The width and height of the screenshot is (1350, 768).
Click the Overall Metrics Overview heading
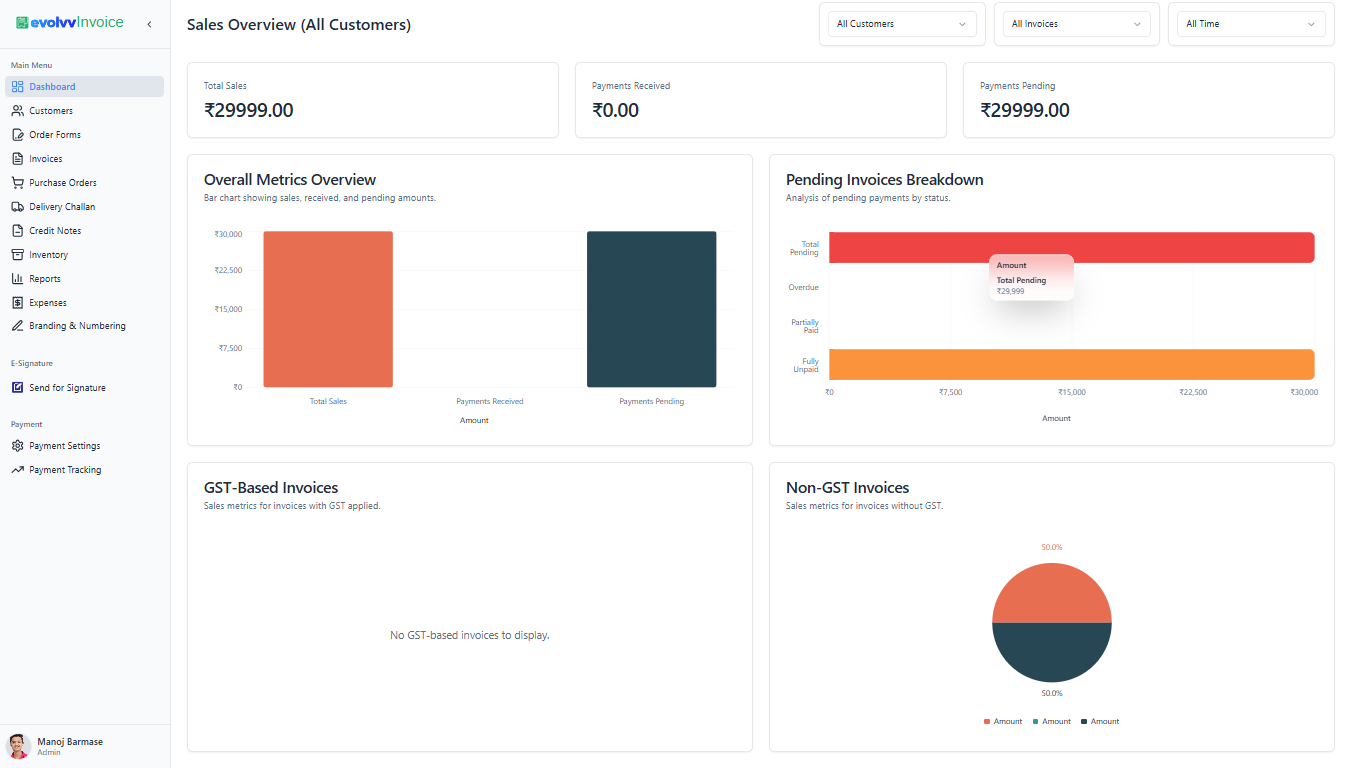point(290,180)
